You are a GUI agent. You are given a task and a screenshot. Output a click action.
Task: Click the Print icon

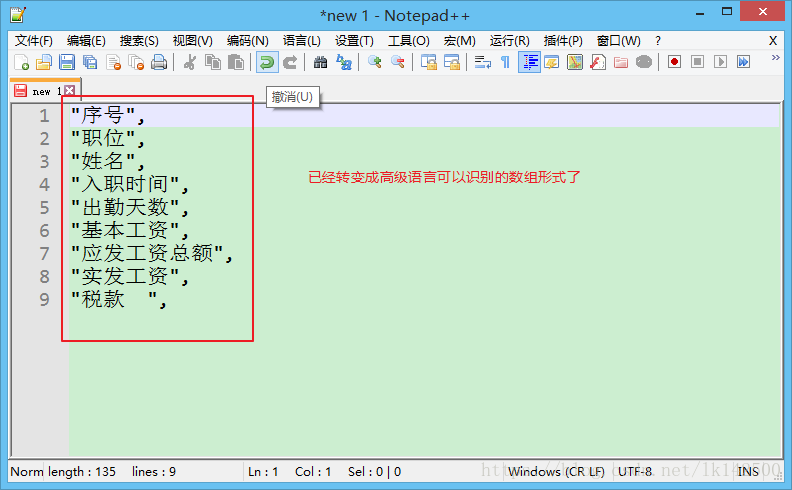(159, 62)
